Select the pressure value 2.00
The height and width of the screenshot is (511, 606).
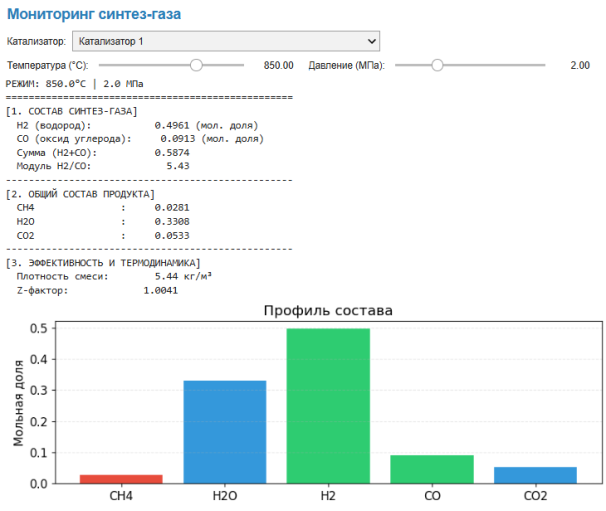[x=580, y=65]
